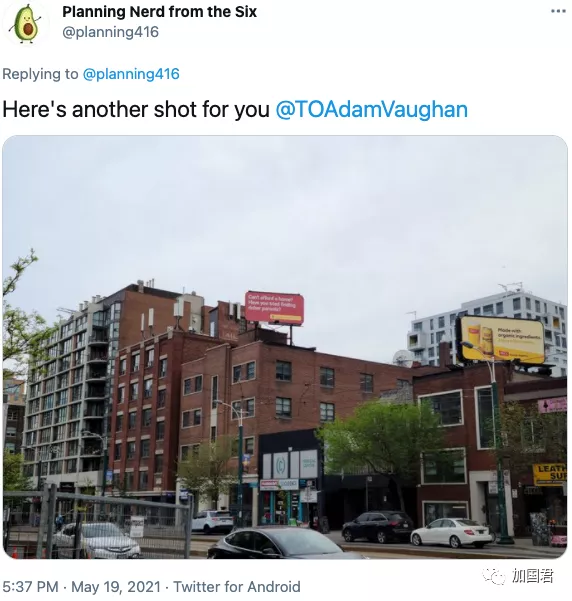572x601 pixels.
Task: Click the yellow LEATH storefront sign in photo
Action: [550, 475]
